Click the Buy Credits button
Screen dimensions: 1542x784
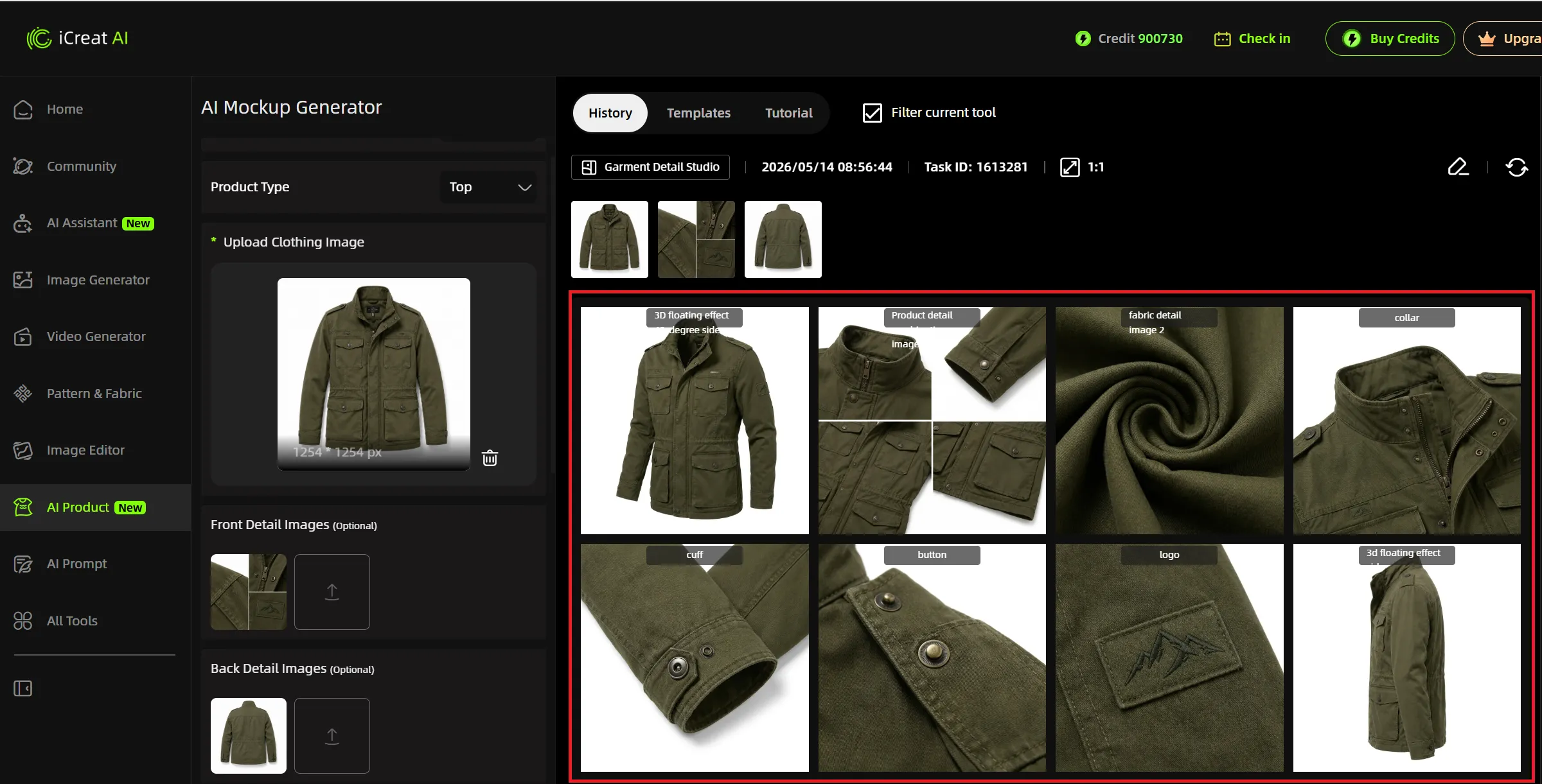coord(1390,39)
